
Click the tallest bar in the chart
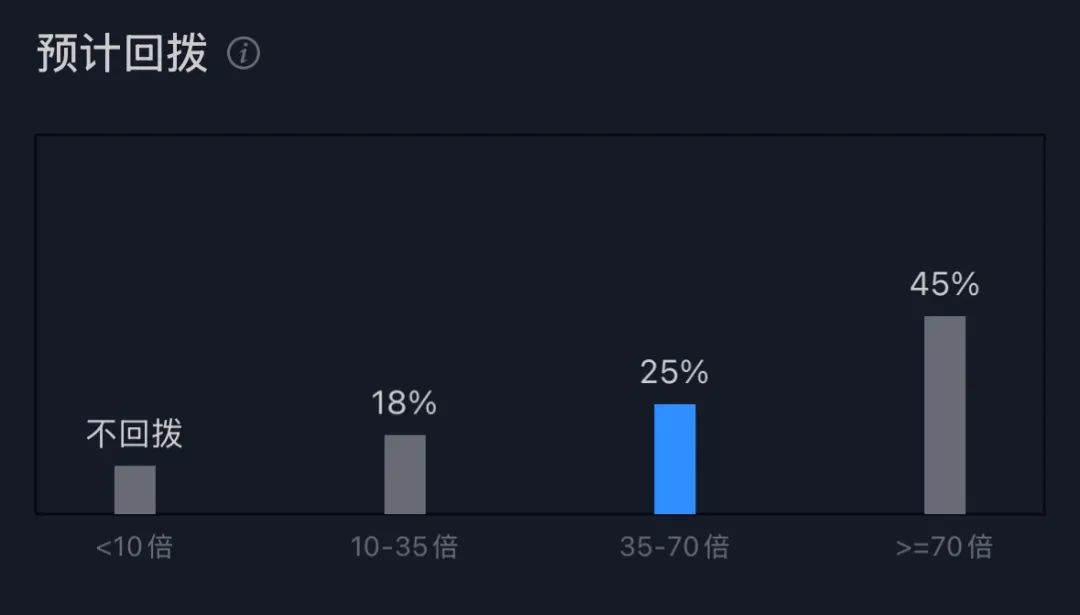(x=944, y=415)
